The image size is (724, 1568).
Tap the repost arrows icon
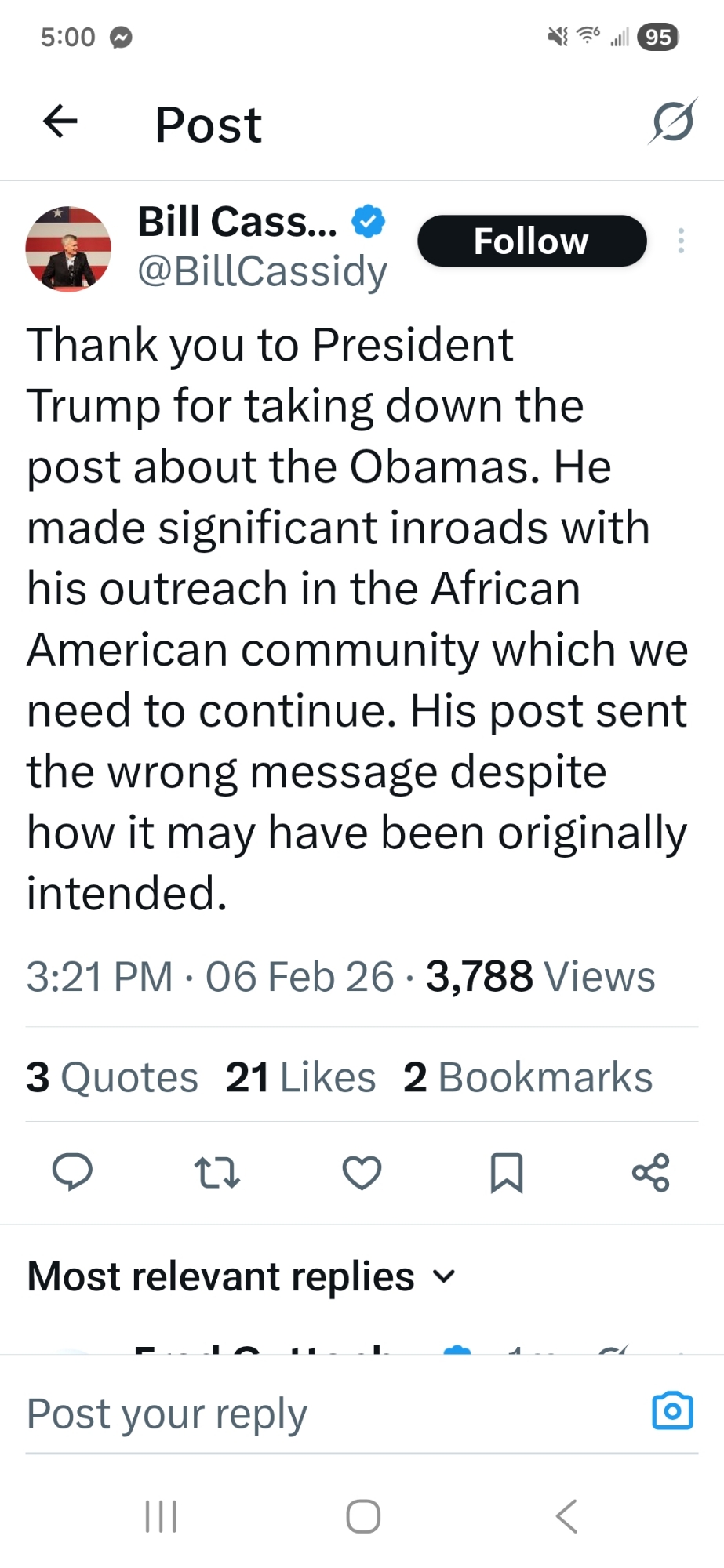tap(216, 1173)
